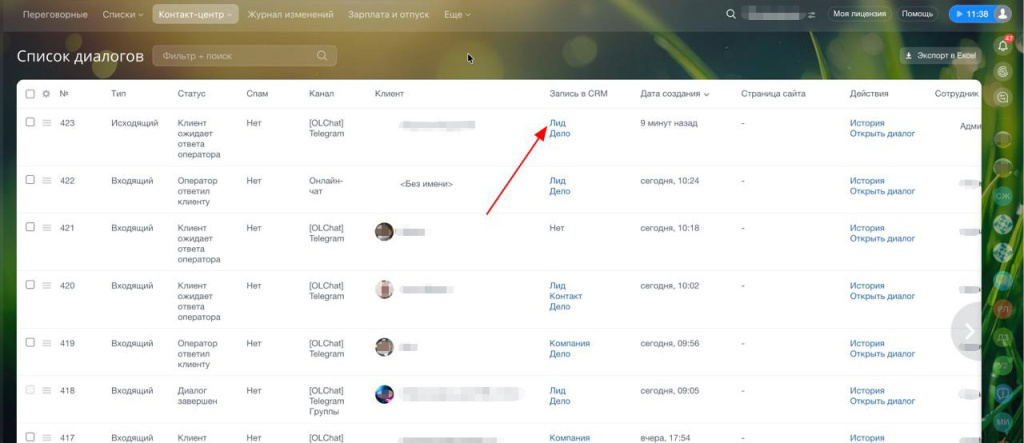Open row menu for dialog 420

[x=46, y=286]
